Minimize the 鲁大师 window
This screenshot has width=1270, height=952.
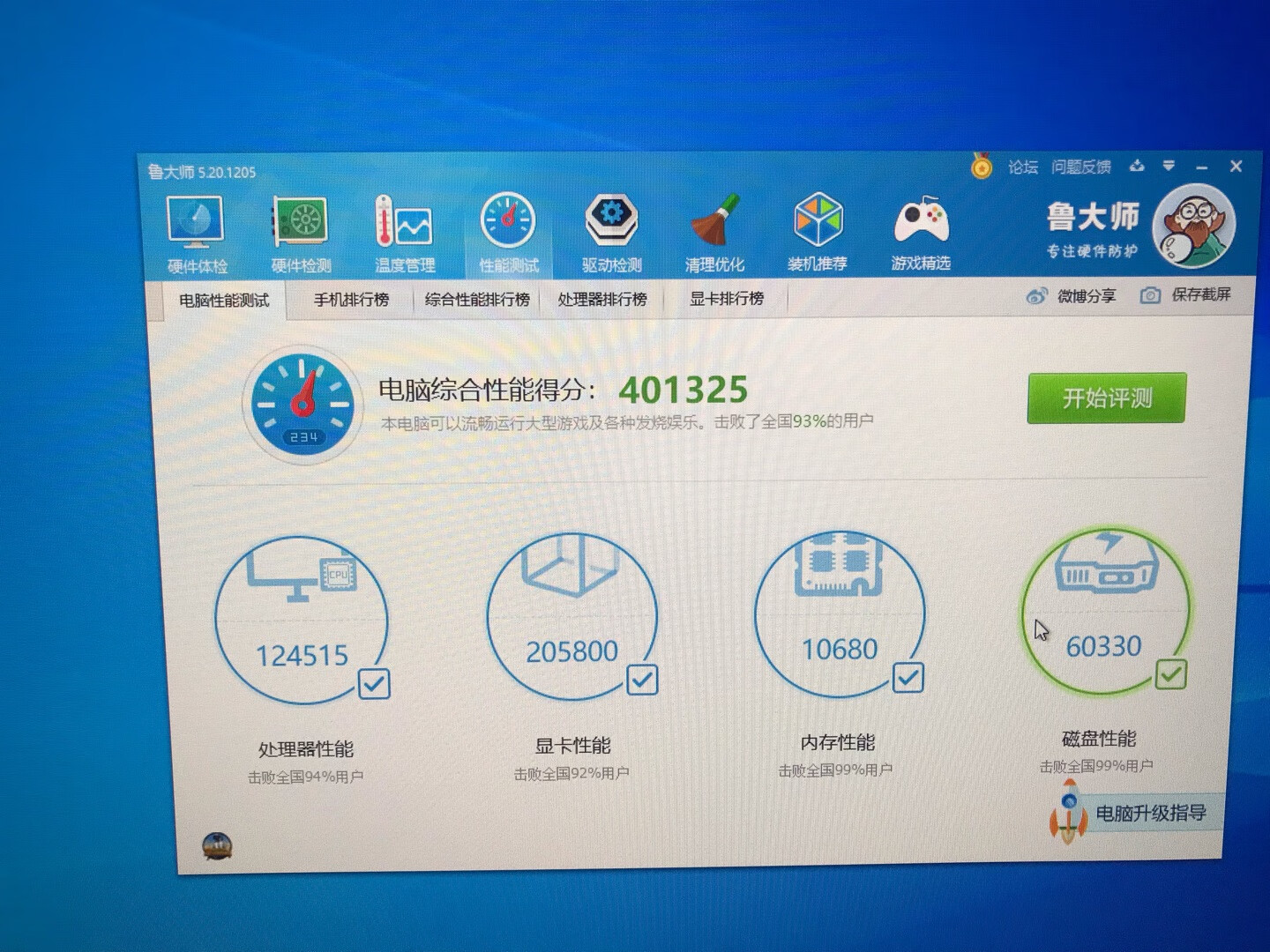pyautogui.click(x=1202, y=167)
